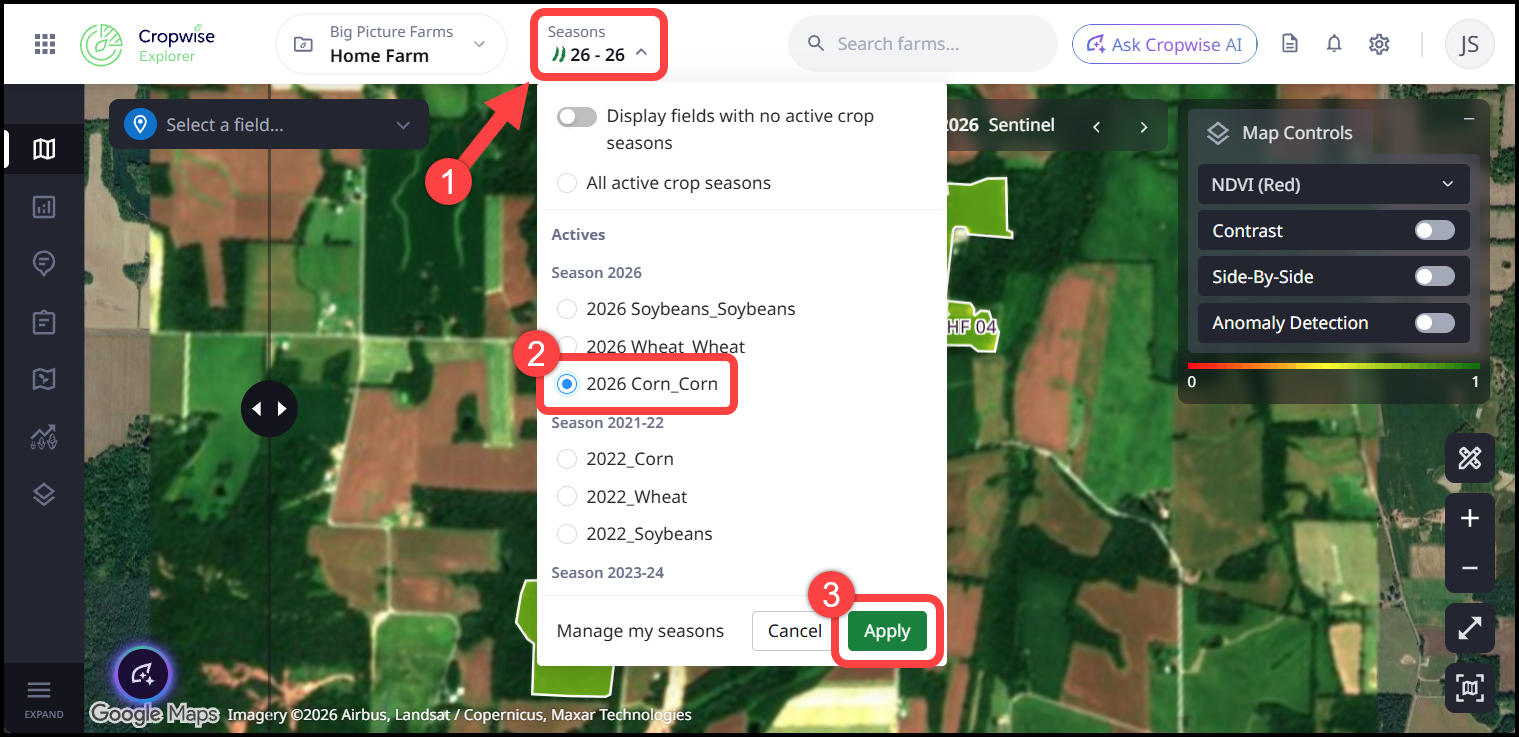
Task: Click the Season 2023-24 group heading
Action: 607,573
